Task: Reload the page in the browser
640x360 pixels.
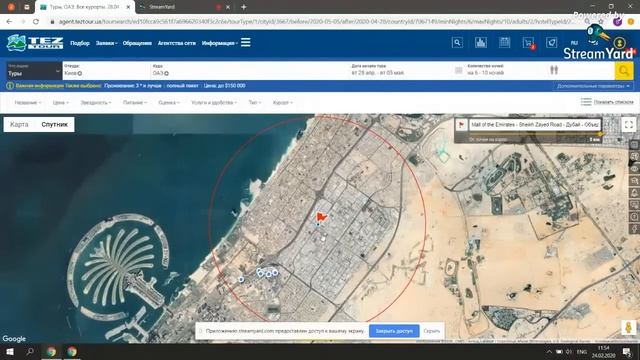Action: pyautogui.click(x=36, y=22)
